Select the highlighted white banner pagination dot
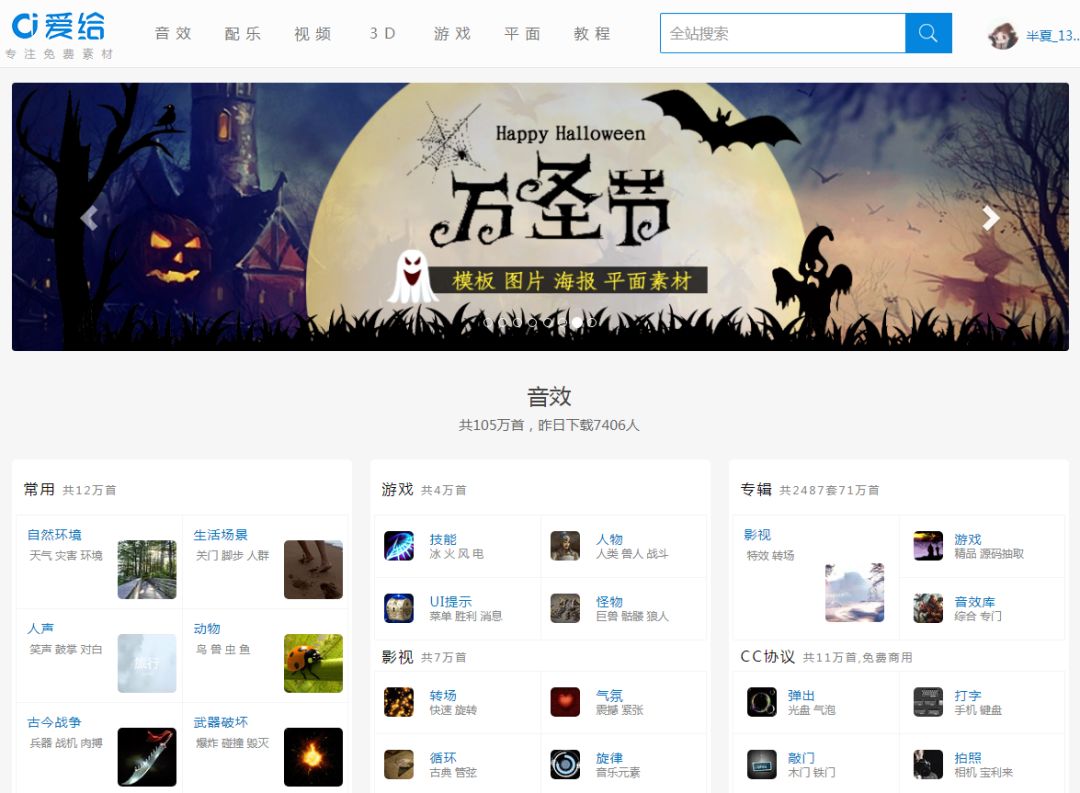 (577, 322)
